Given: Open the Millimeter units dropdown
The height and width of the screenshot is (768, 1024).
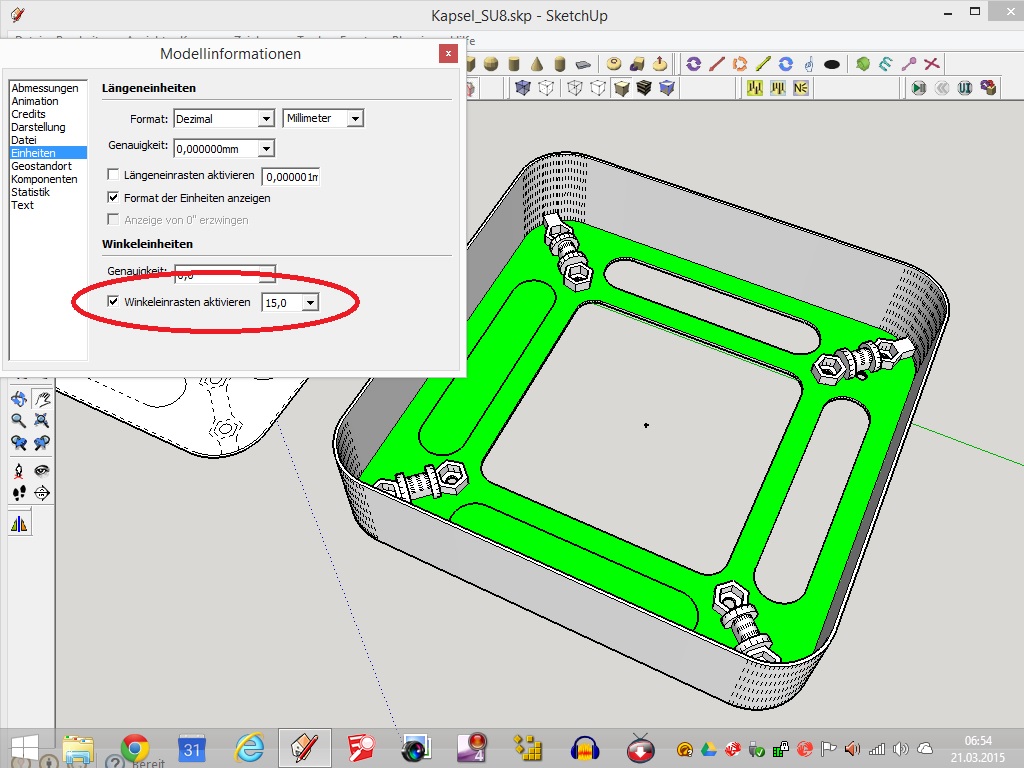Looking at the screenshot, I should [x=354, y=119].
